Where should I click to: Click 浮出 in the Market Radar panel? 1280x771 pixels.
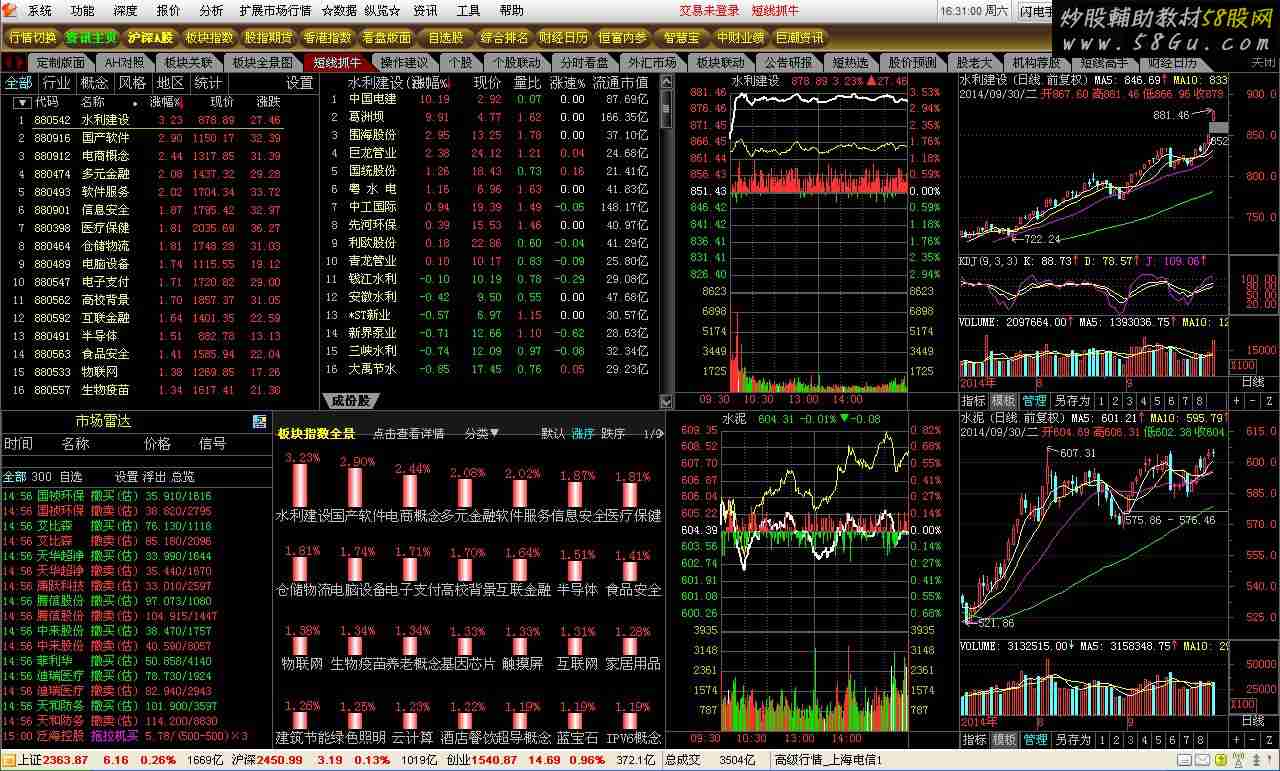[154, 477]
